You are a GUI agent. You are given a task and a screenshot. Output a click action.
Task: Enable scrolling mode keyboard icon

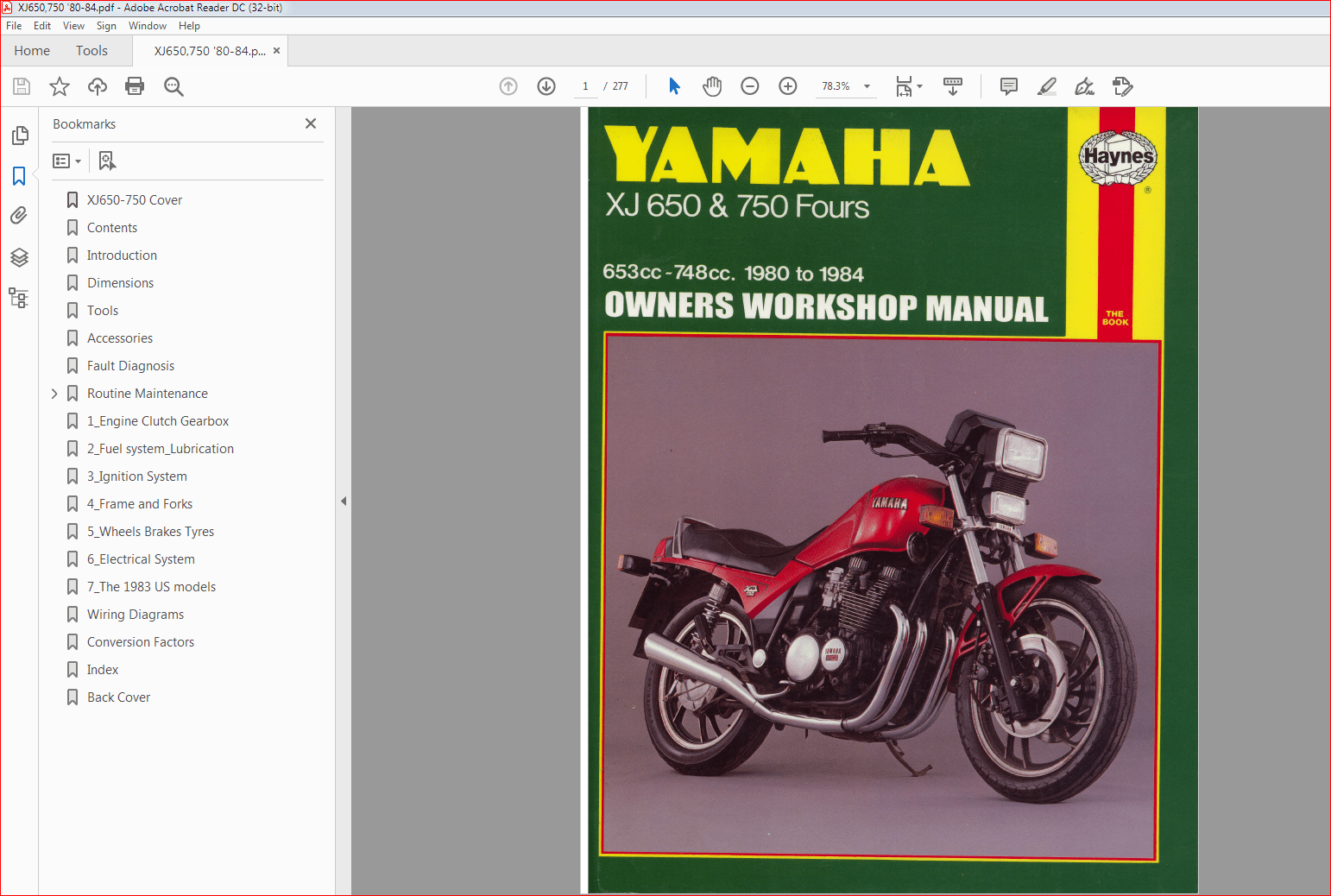pyautogui.click(x=953, y=86)
